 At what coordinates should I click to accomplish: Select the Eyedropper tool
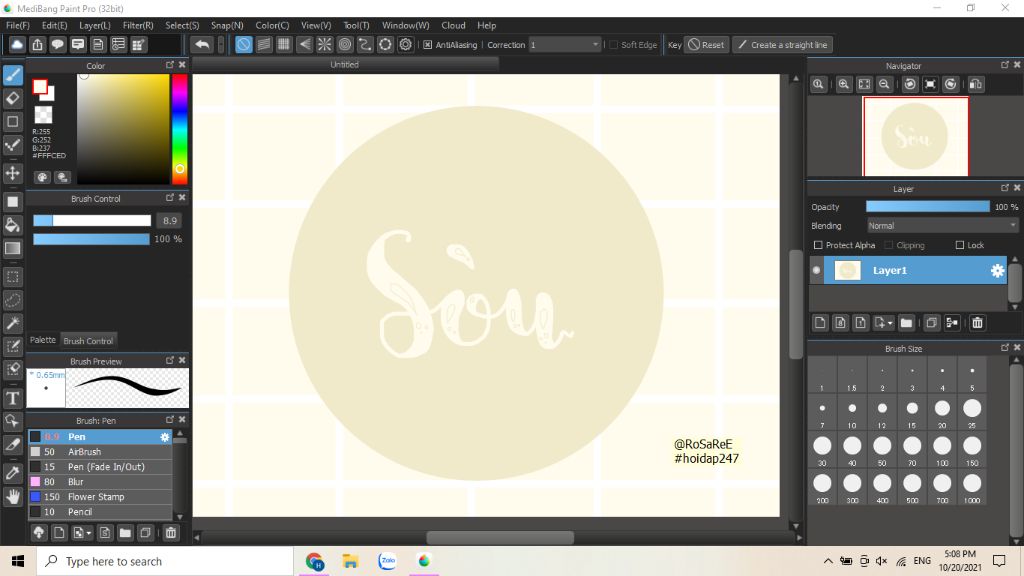coord(12,473)
